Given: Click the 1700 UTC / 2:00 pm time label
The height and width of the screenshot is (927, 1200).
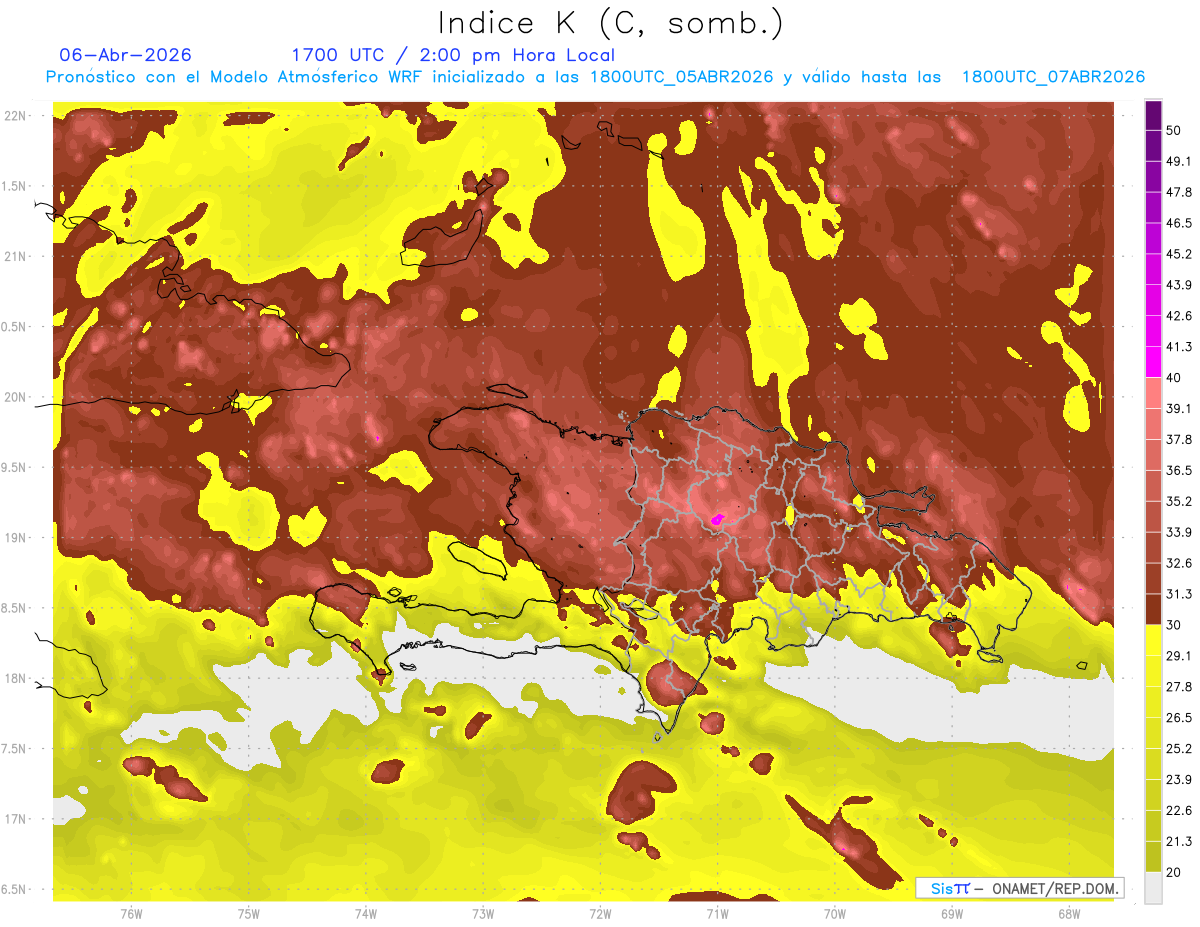Looking at the screenshot, I should pyautogui.click(x=453, y=55).
